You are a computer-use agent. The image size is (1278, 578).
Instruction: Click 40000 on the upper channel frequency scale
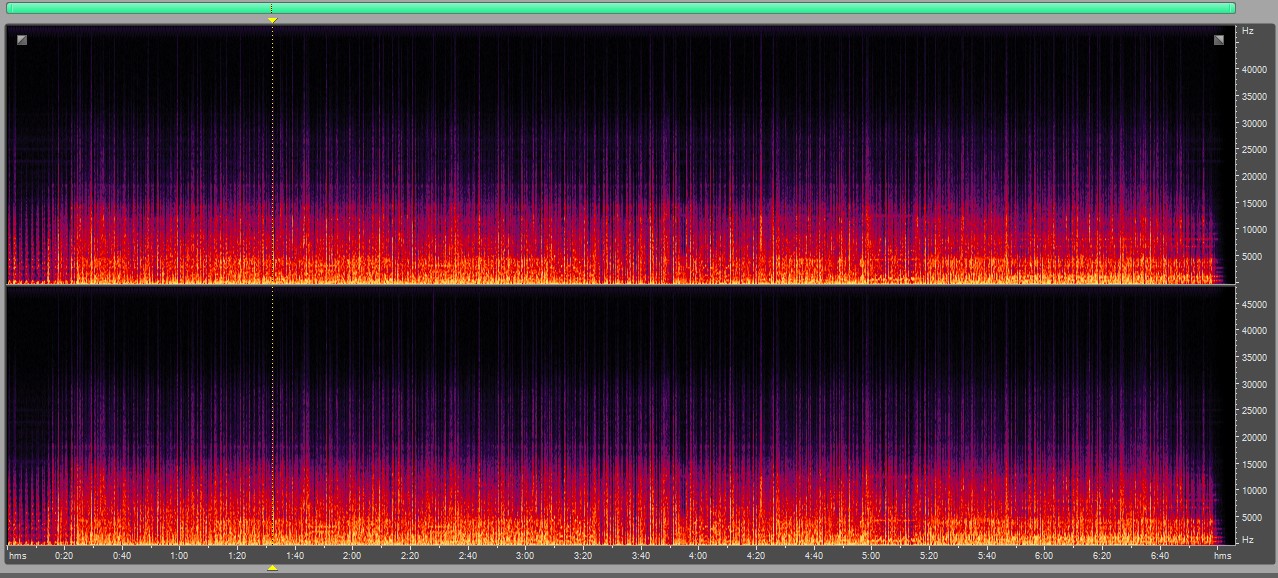point(1254,70)
